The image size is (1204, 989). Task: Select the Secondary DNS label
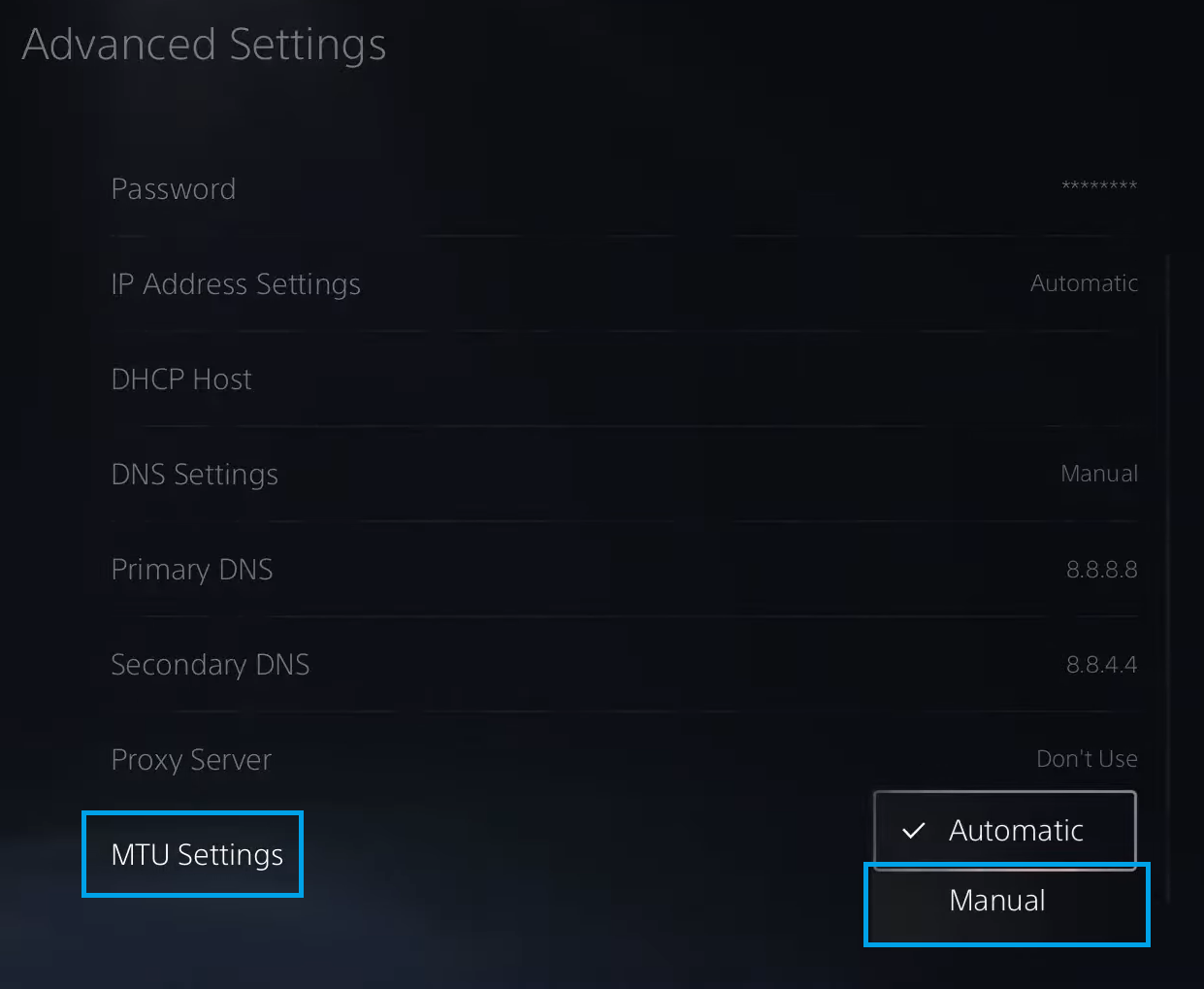click(x=211, y=664)
